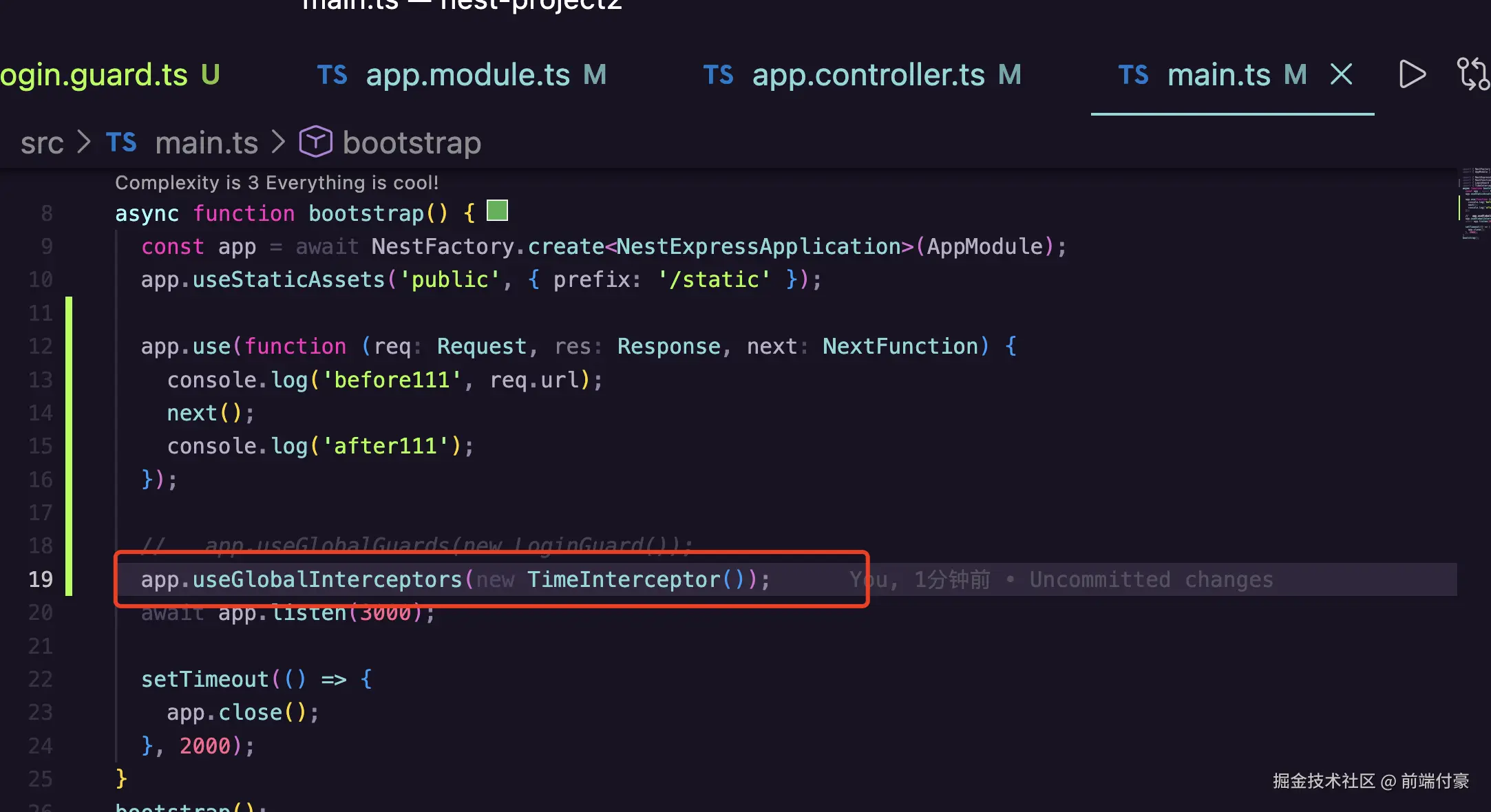
Task: Click line number 19 in the gutter
Action: point(41,579)
